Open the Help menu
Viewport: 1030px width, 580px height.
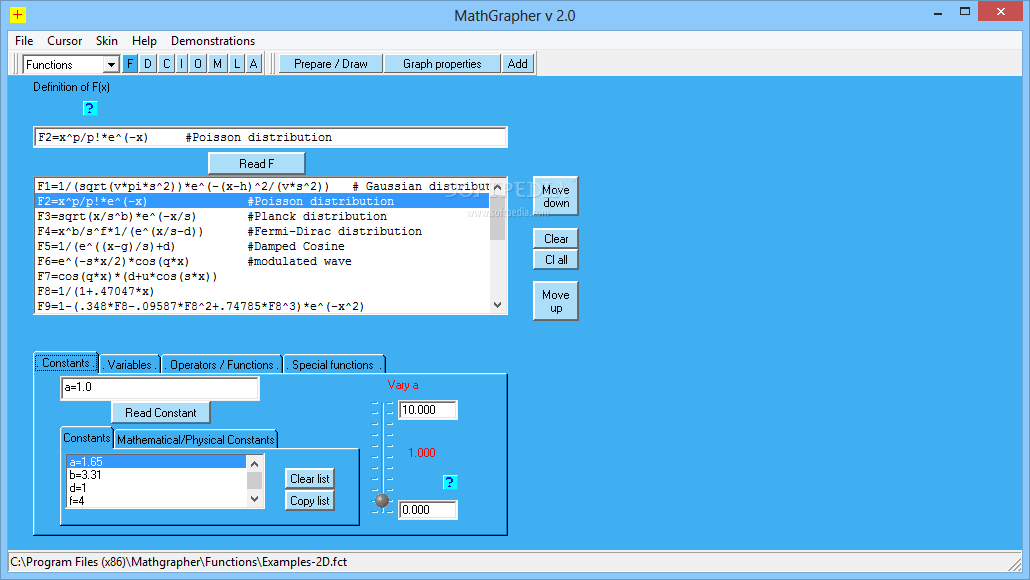[x=144, y=41]
